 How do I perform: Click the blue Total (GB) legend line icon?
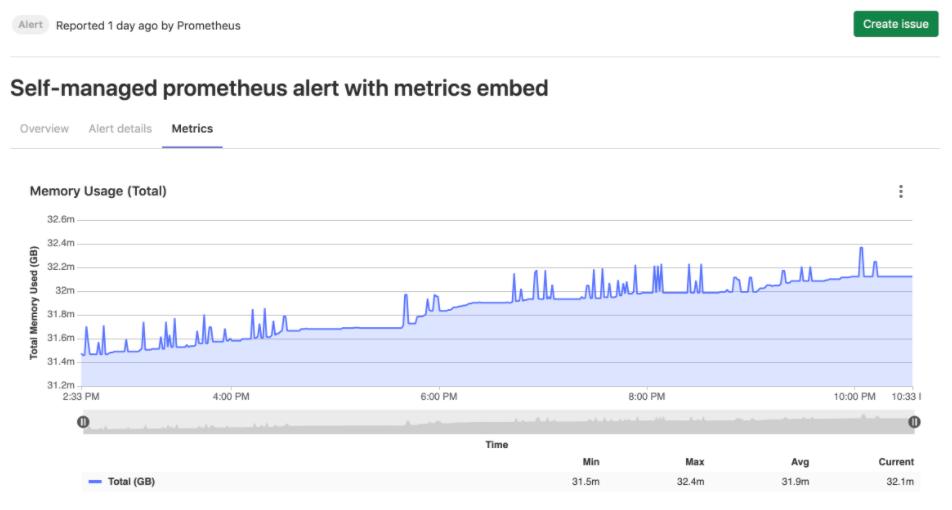coord(95,482)
